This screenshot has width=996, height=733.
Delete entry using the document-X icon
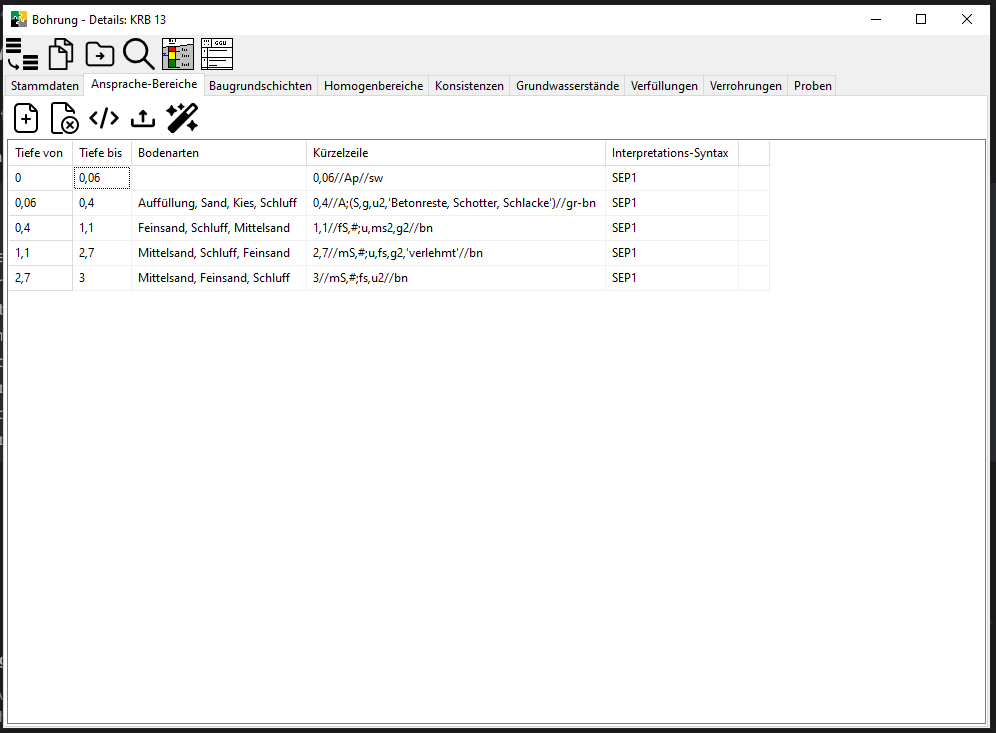(x=65, y=118)
